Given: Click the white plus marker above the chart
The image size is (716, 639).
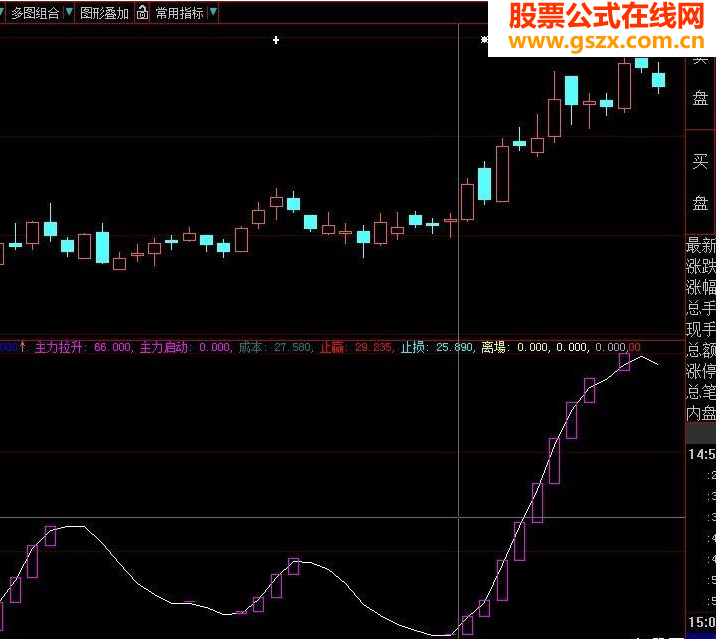Looking at the screenshot, I should point(276,40).
